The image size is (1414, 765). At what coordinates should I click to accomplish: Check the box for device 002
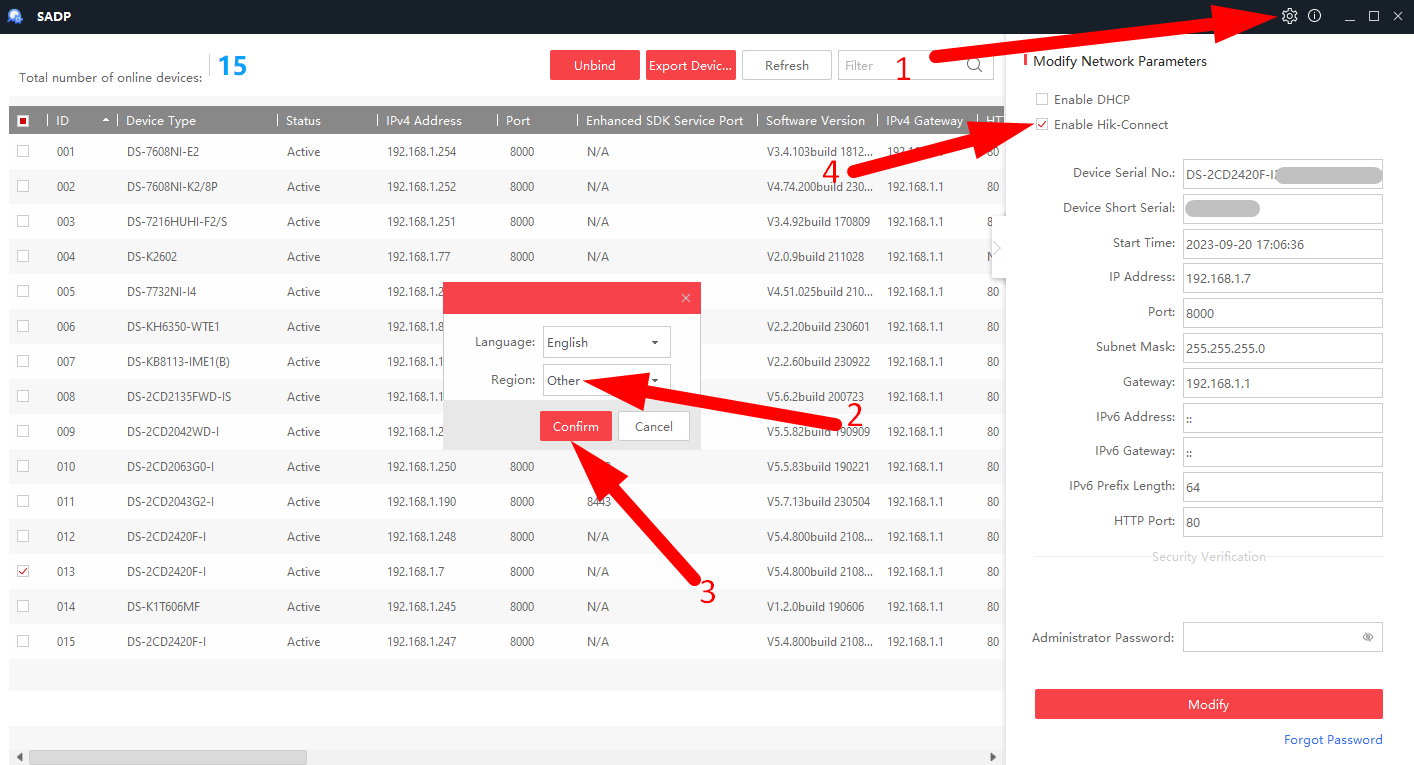23,186
